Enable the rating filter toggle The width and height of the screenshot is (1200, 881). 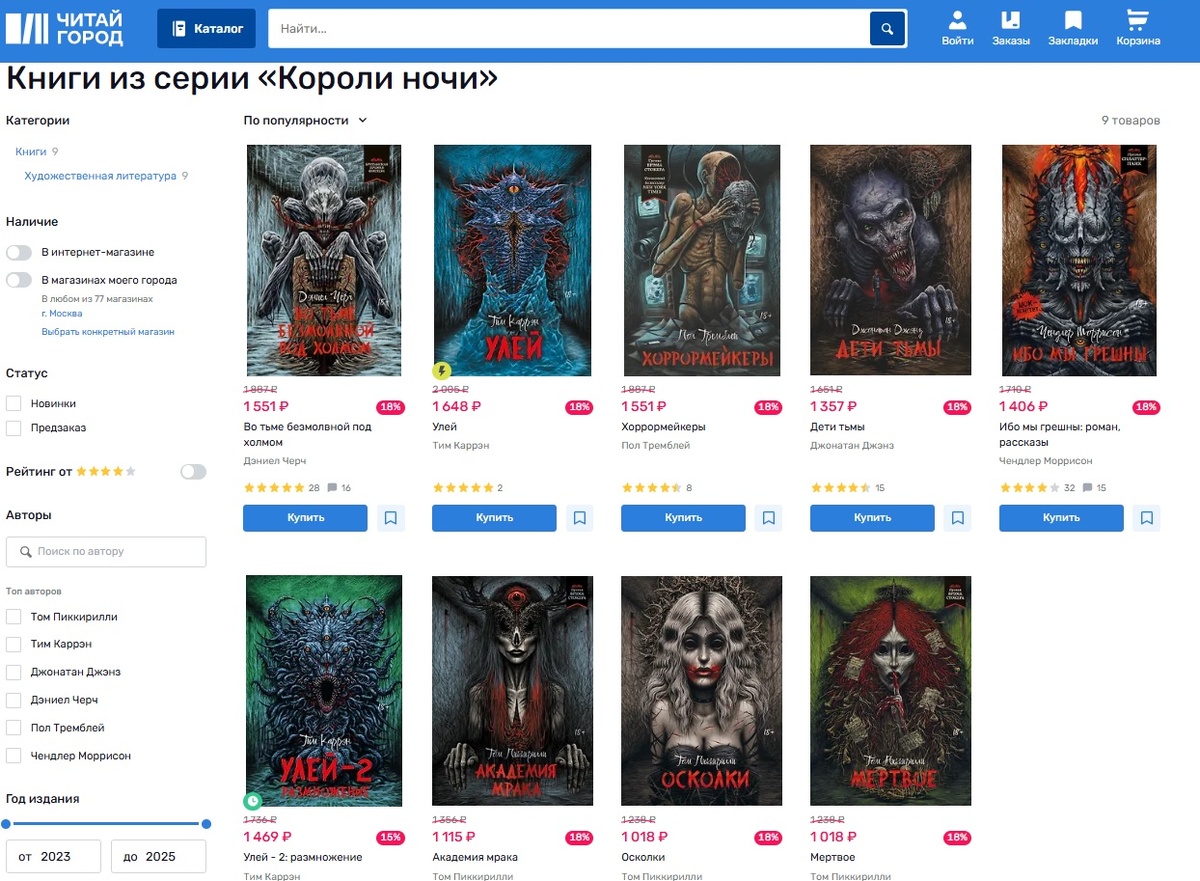coord(193,471)
